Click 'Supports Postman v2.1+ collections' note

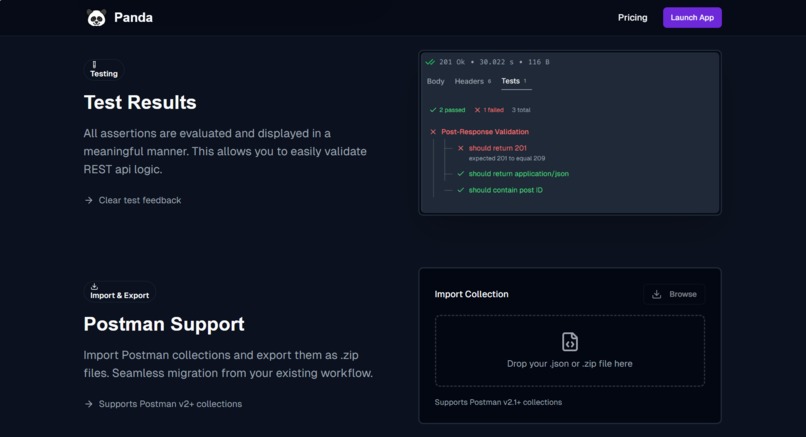498,402
